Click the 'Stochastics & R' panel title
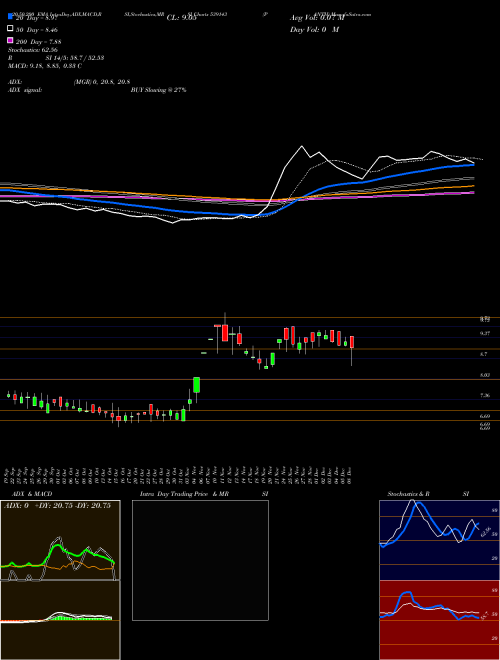The height and width of the screenshot is (660, 500). pos(408,494)
